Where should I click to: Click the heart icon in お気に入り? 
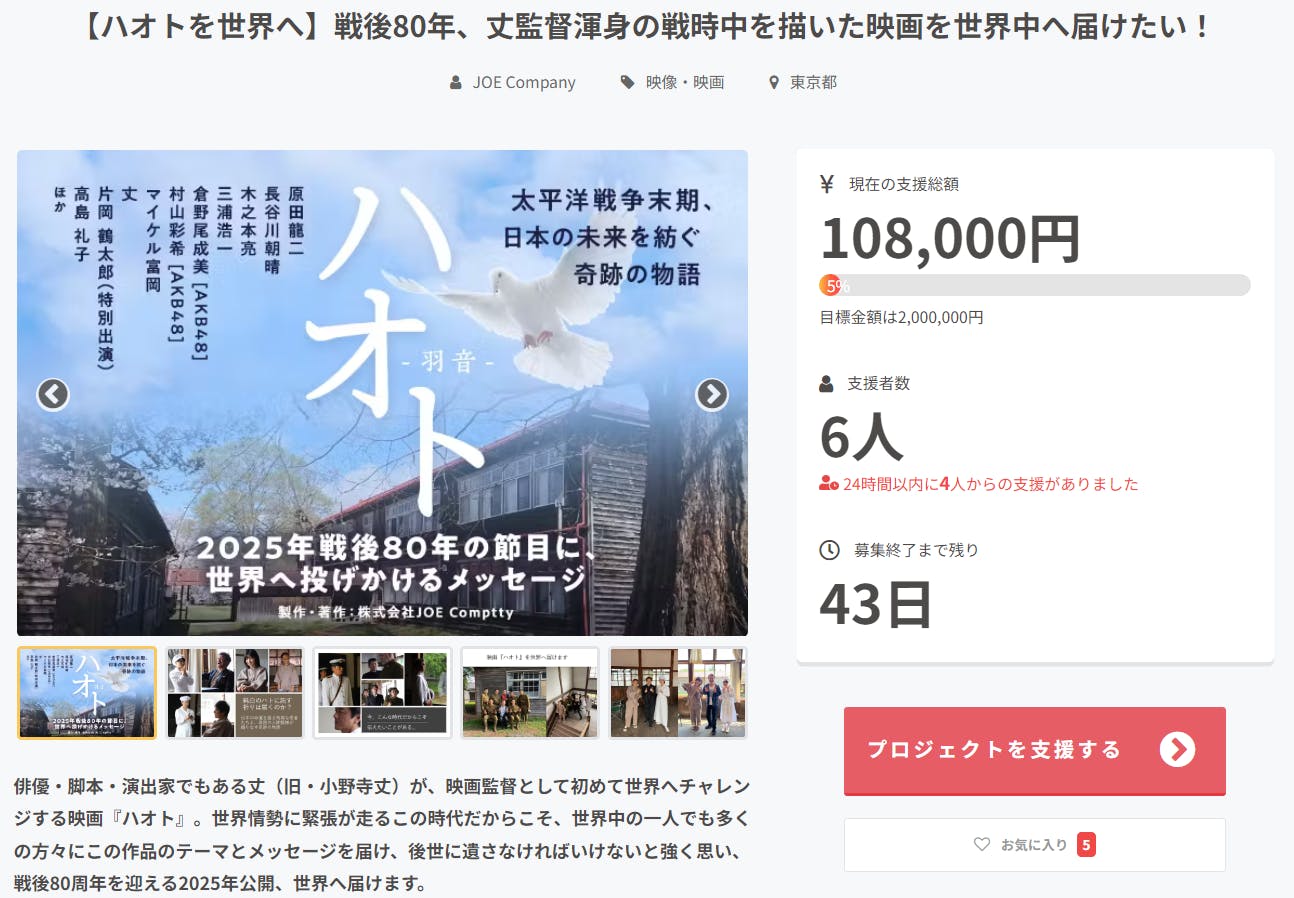[982, 844]
